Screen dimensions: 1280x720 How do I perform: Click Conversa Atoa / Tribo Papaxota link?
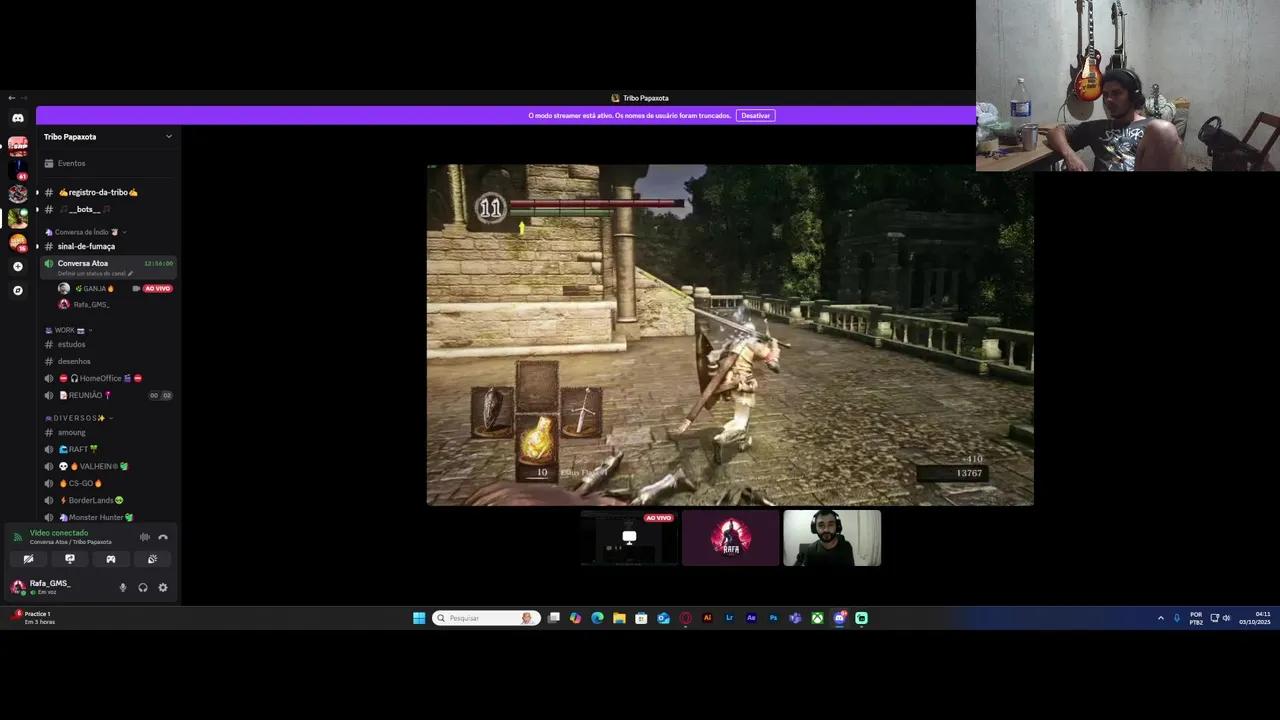click(x=70, y=542)
